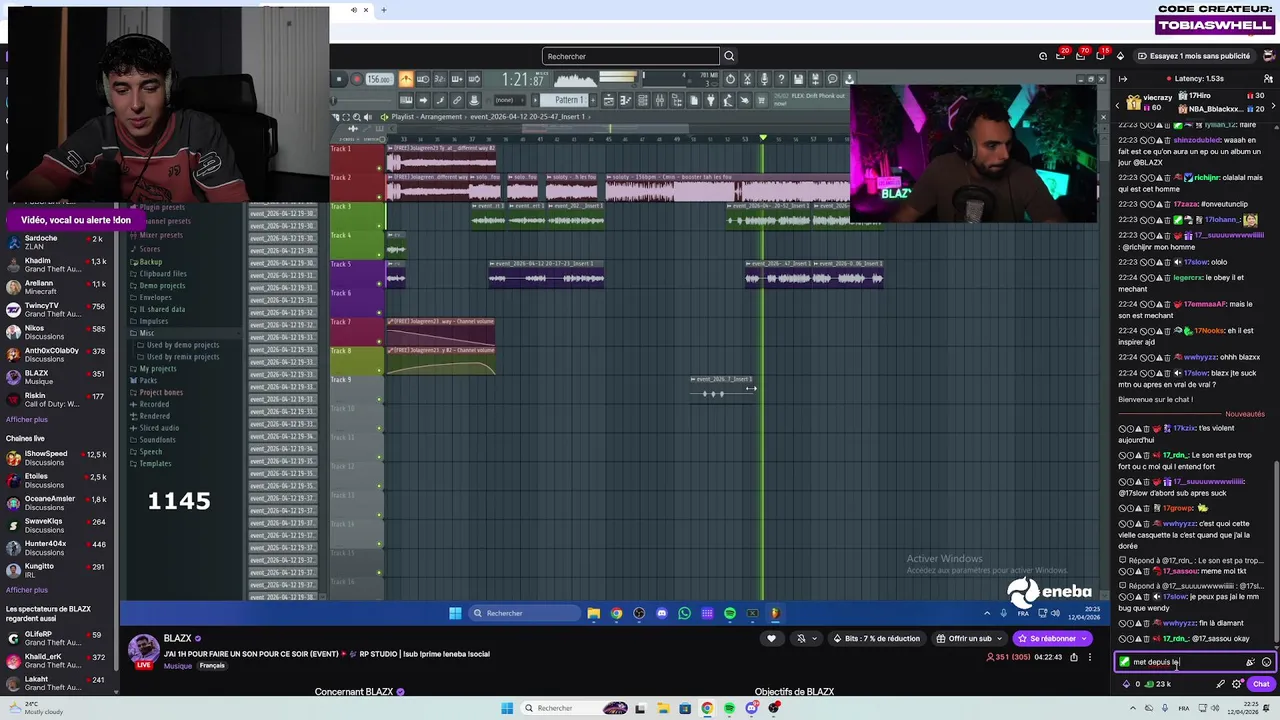
Task: Click the 156 tempo value box
Action: (380, 79)
